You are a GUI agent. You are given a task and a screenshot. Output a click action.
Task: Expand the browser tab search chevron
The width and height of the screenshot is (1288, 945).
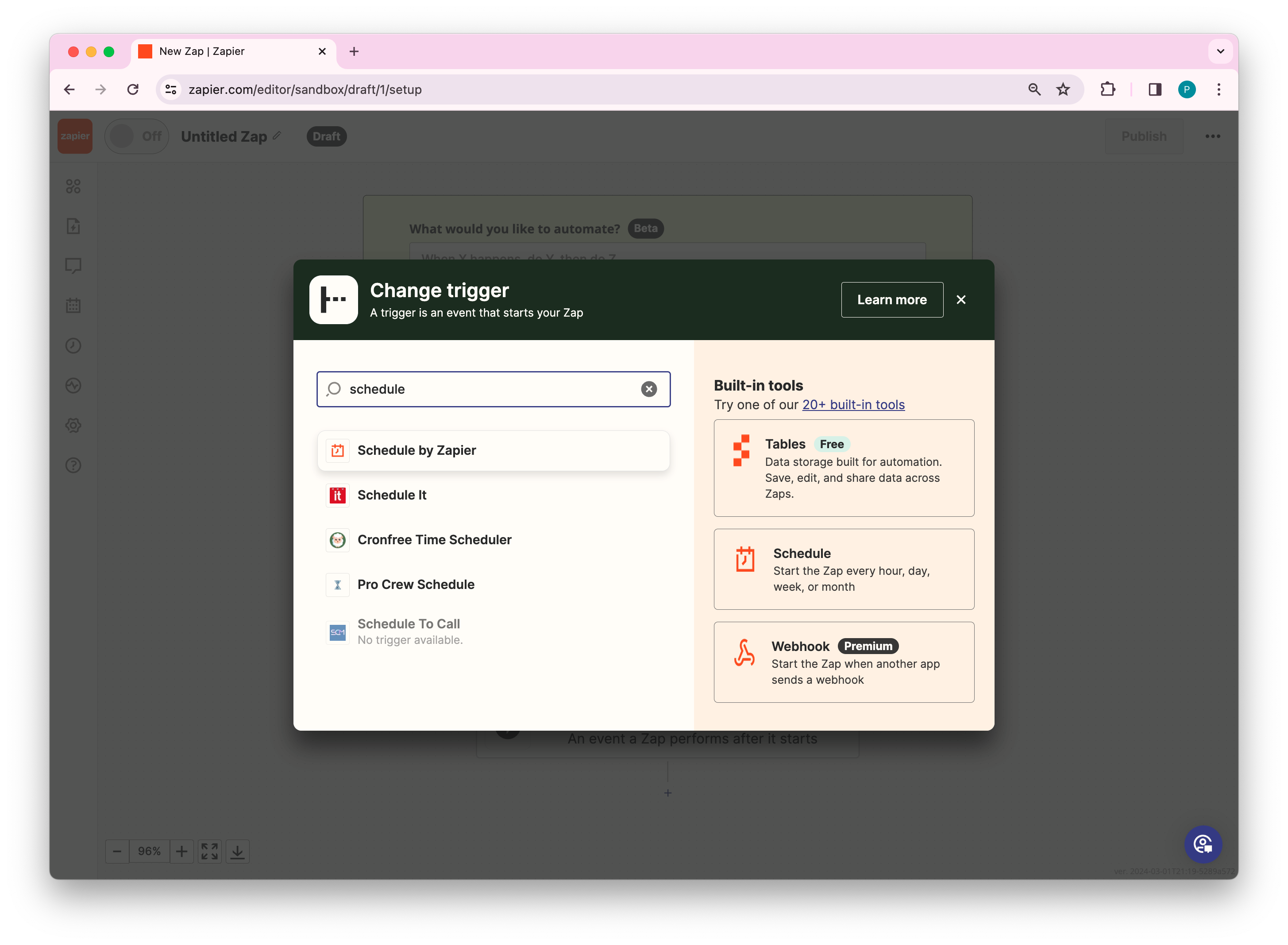pos(1220,51)
